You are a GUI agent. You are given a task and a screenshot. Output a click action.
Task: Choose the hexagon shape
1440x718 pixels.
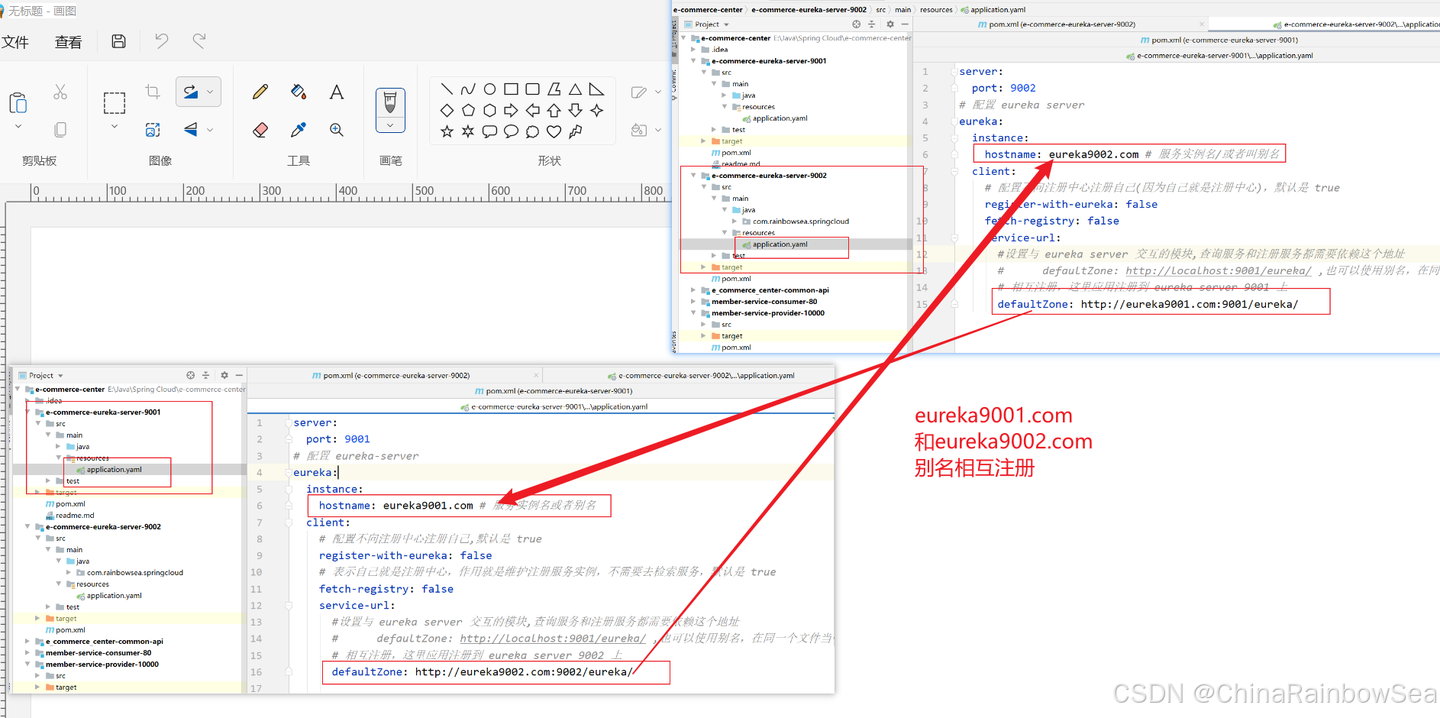pyautogui.click(x=490, y=110)
